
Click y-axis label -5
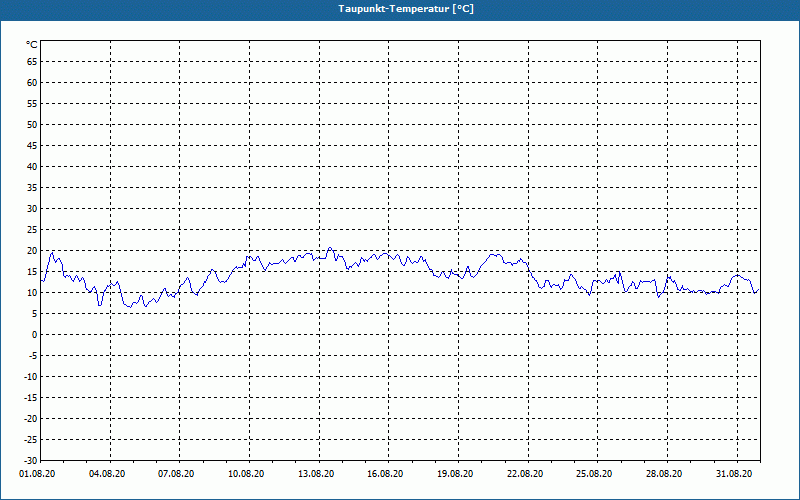coord(33,356)
